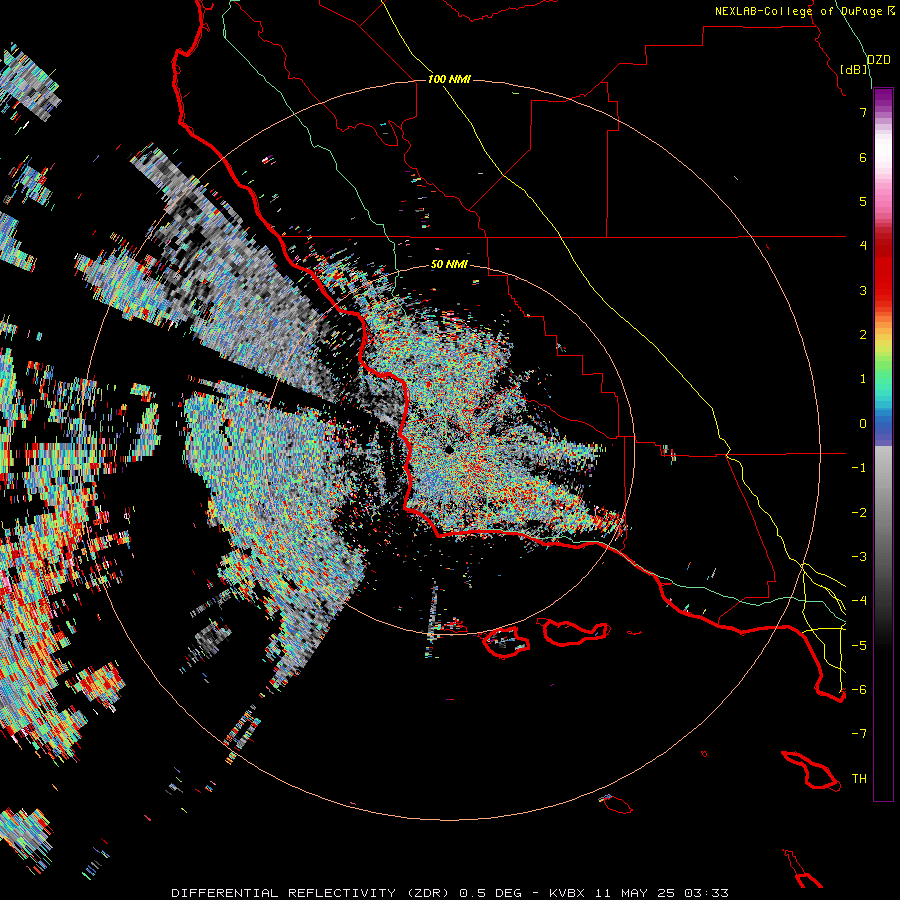This screenshot has height=900, width=900.
Task: Click the 0 value on the color scale
Action: click(863, 424)
